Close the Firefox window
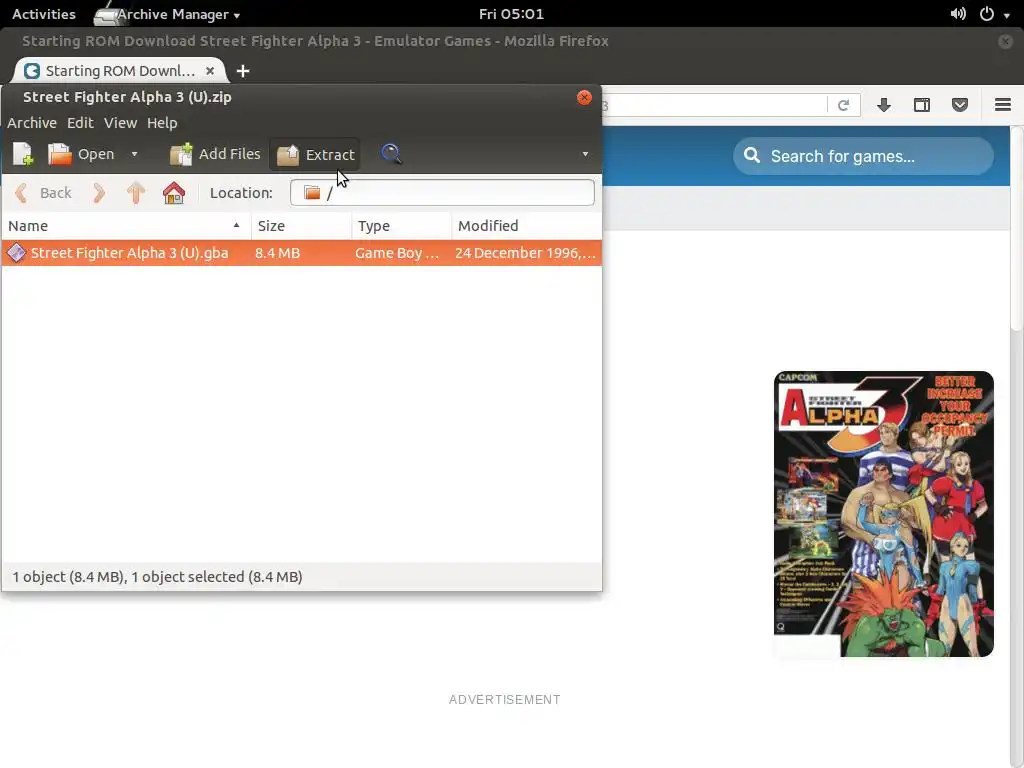Screen dimensions: 1024x768 [x=1005, y=41]
